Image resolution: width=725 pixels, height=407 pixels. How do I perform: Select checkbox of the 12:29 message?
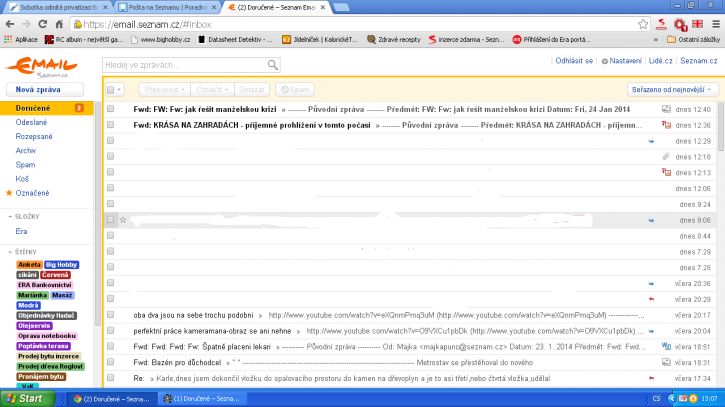111,140
